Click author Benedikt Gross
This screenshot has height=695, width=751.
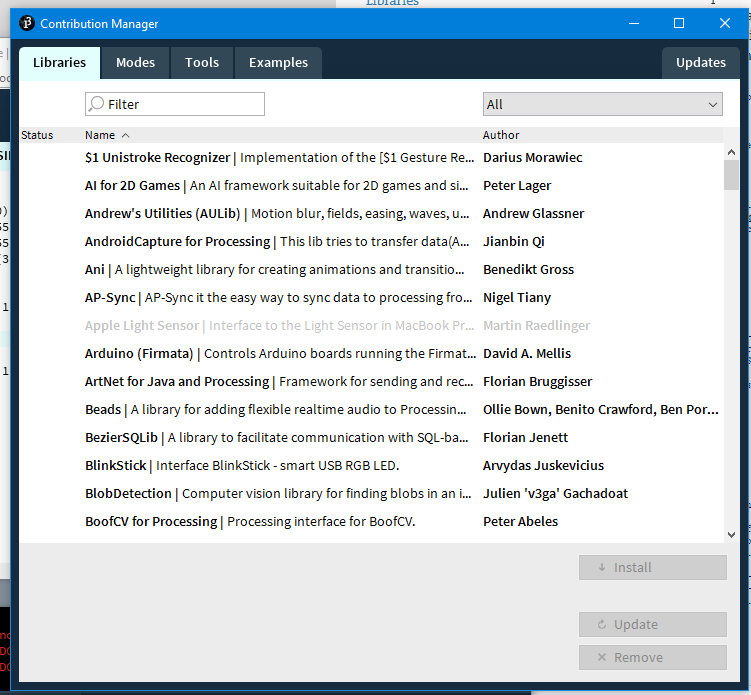(x=528, y=270)
